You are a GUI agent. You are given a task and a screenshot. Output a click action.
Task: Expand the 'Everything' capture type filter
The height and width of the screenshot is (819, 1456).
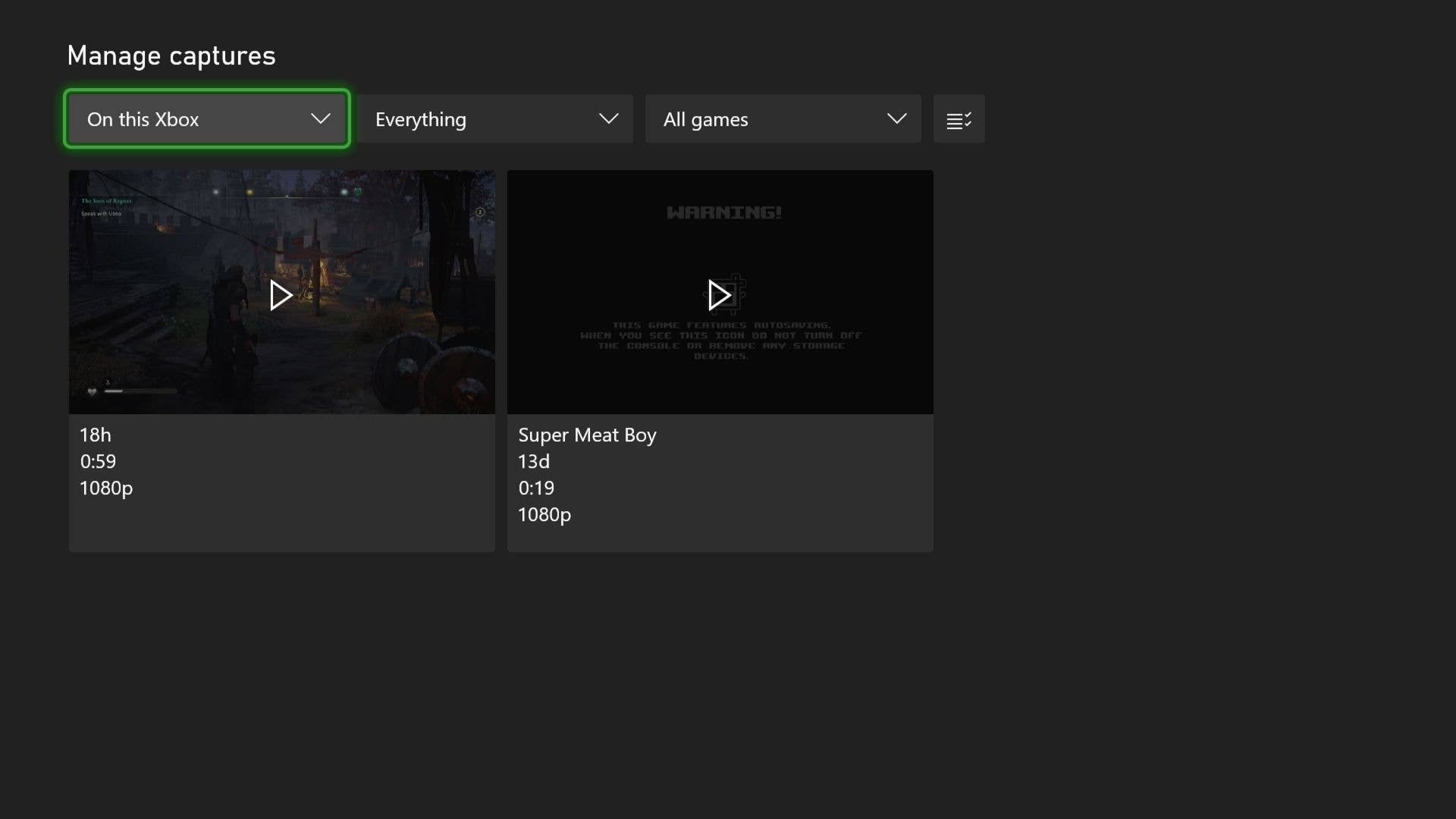click(495, 119)
